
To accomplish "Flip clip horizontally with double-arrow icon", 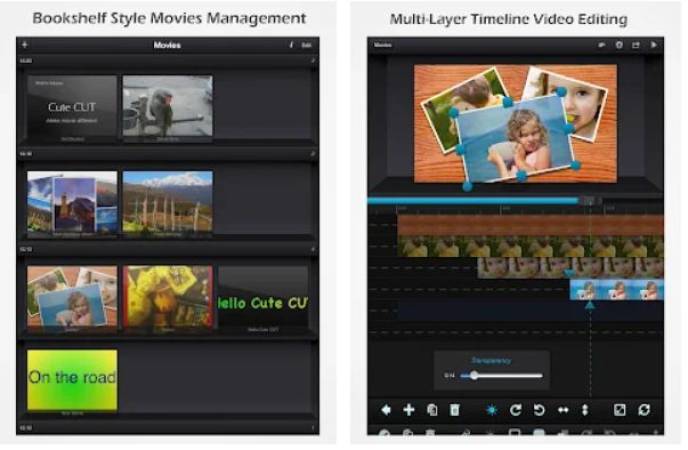I will 563,410.
